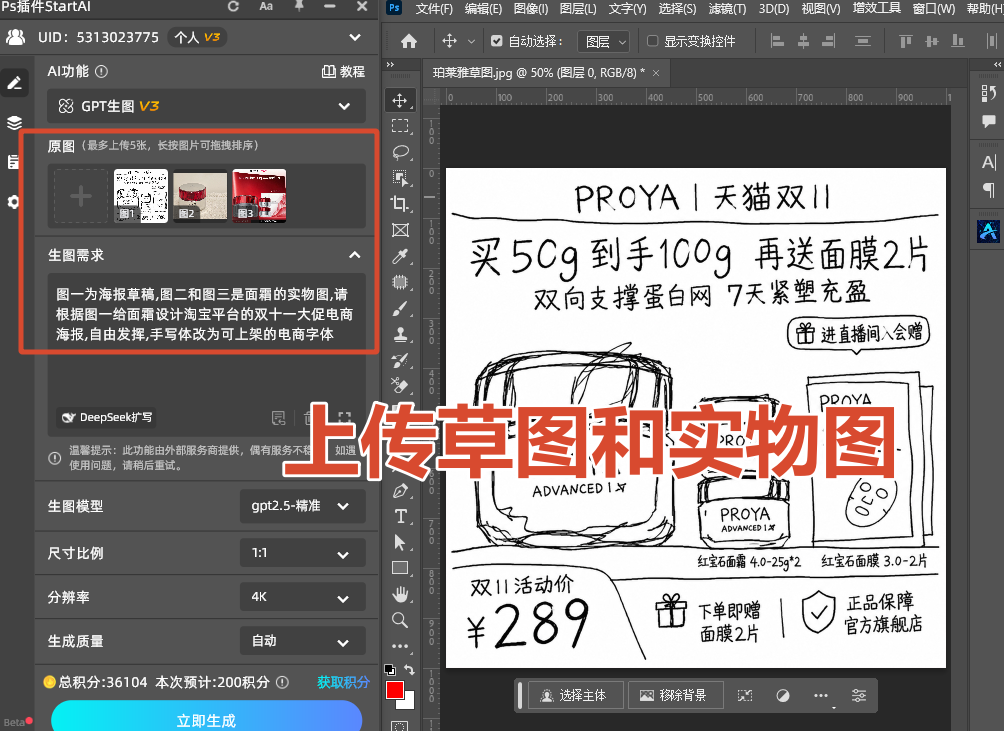Open the 分辨率 4K dropdown
This screenshot has width=1004, height=731.
pos(302,597)
